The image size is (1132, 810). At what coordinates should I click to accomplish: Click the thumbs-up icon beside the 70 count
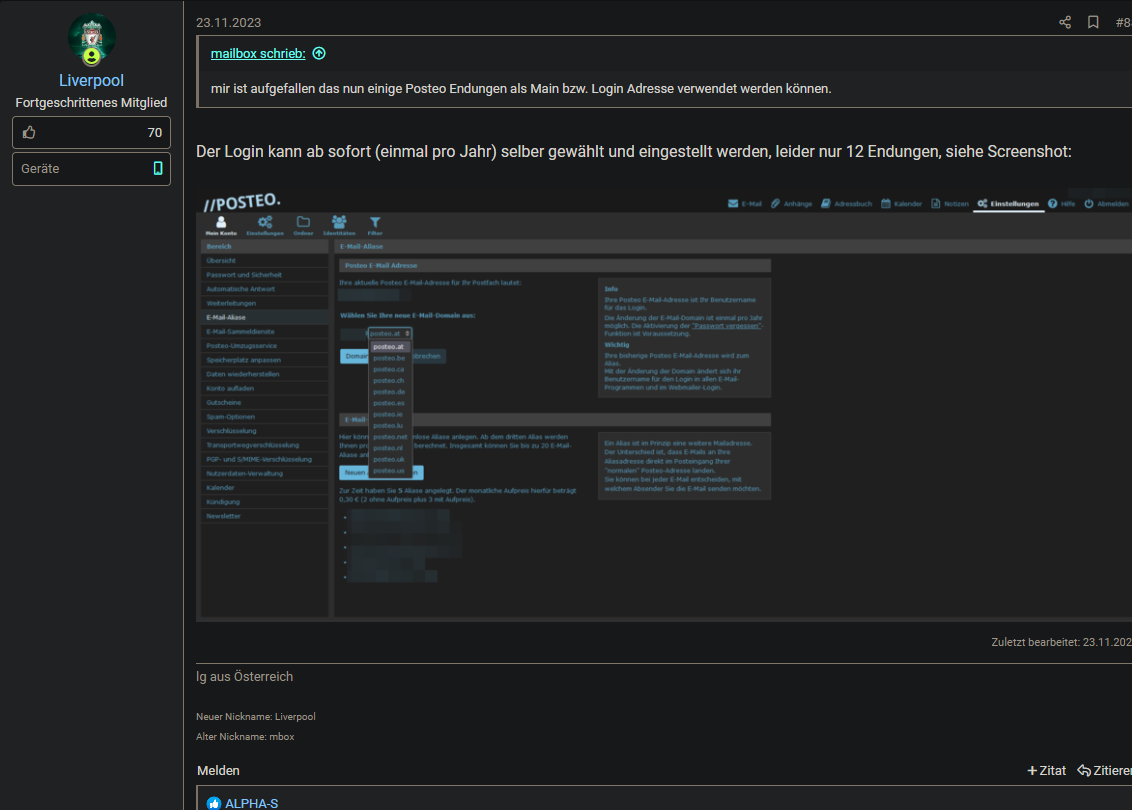pyautogui.click(x=29, y=133)
